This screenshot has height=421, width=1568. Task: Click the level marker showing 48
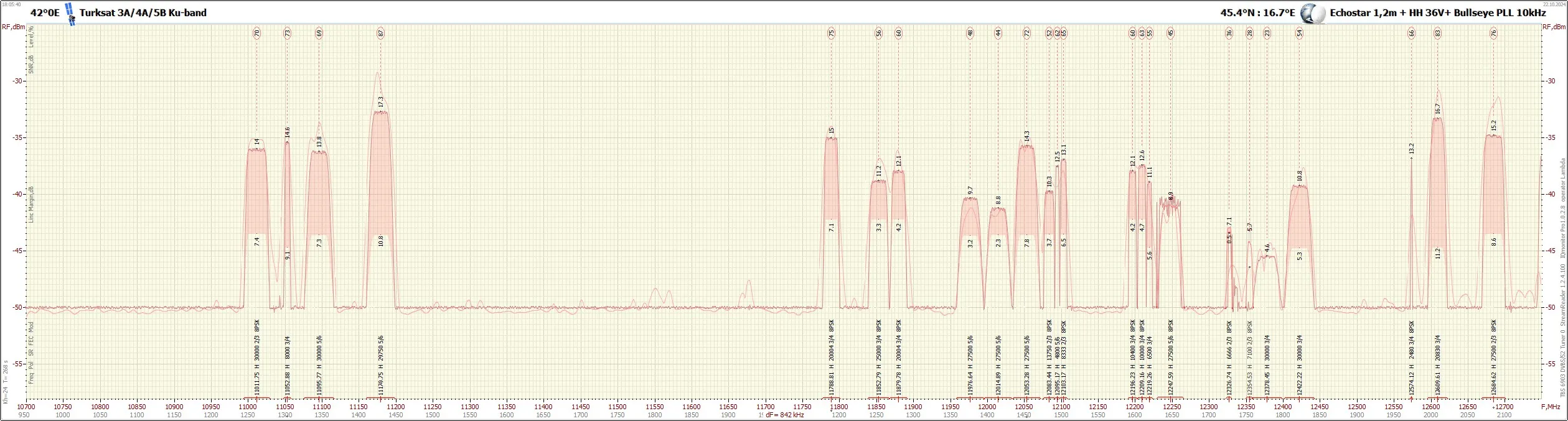tap(970, 34)
